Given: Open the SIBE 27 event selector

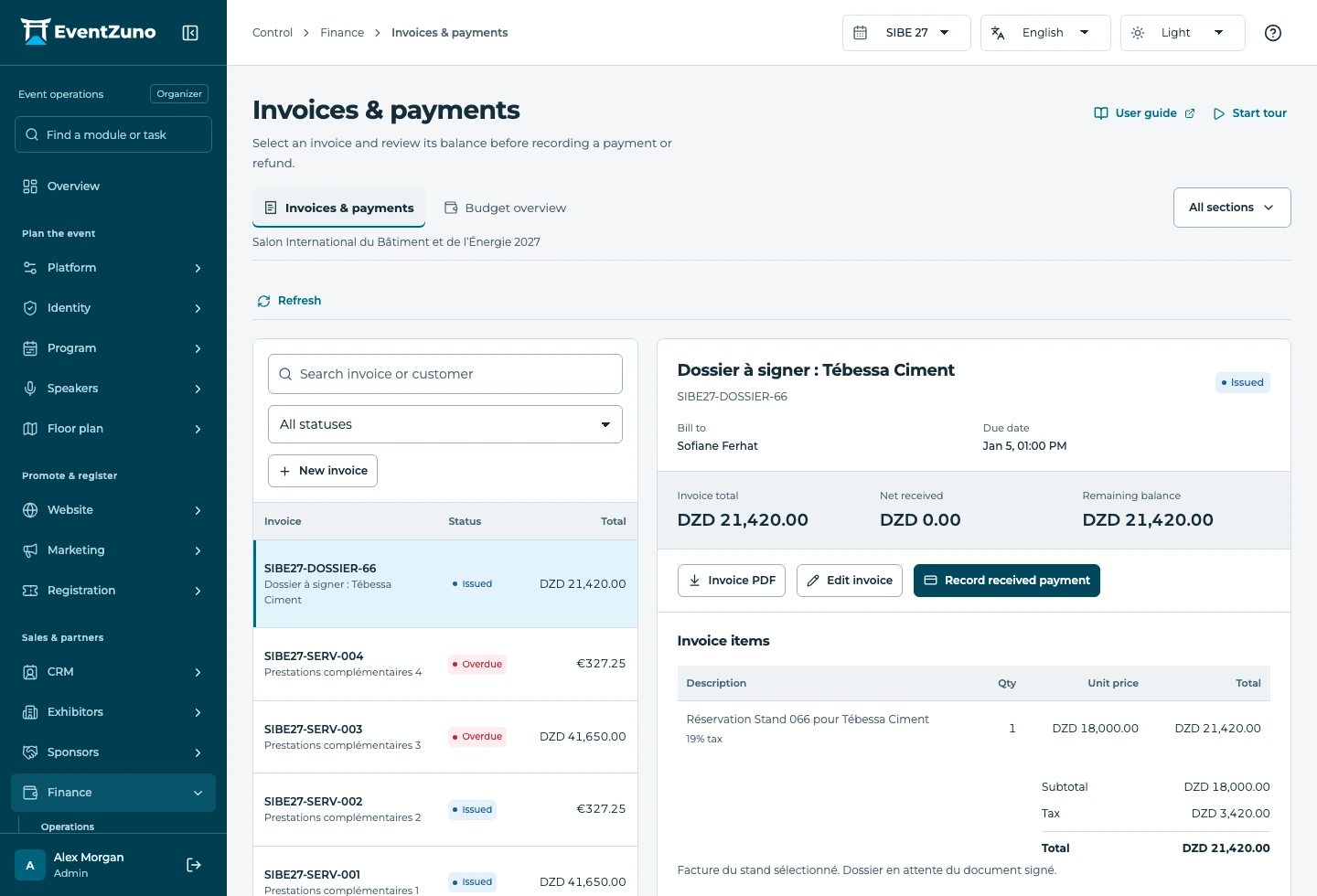Looking at the screenshot, I should [906, 33].
